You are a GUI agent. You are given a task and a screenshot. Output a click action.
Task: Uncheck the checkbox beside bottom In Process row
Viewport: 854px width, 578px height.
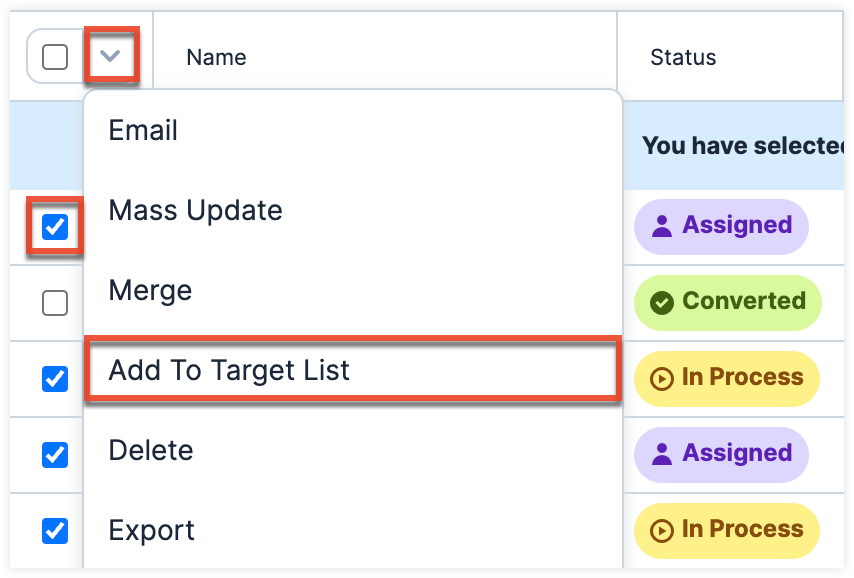55,531
